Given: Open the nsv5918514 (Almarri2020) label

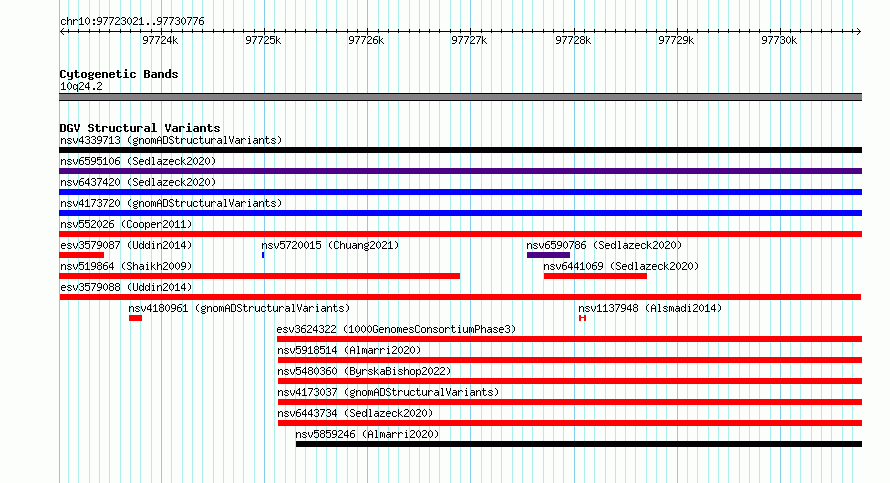Looking at the screenshot, I should pos(349,350).
